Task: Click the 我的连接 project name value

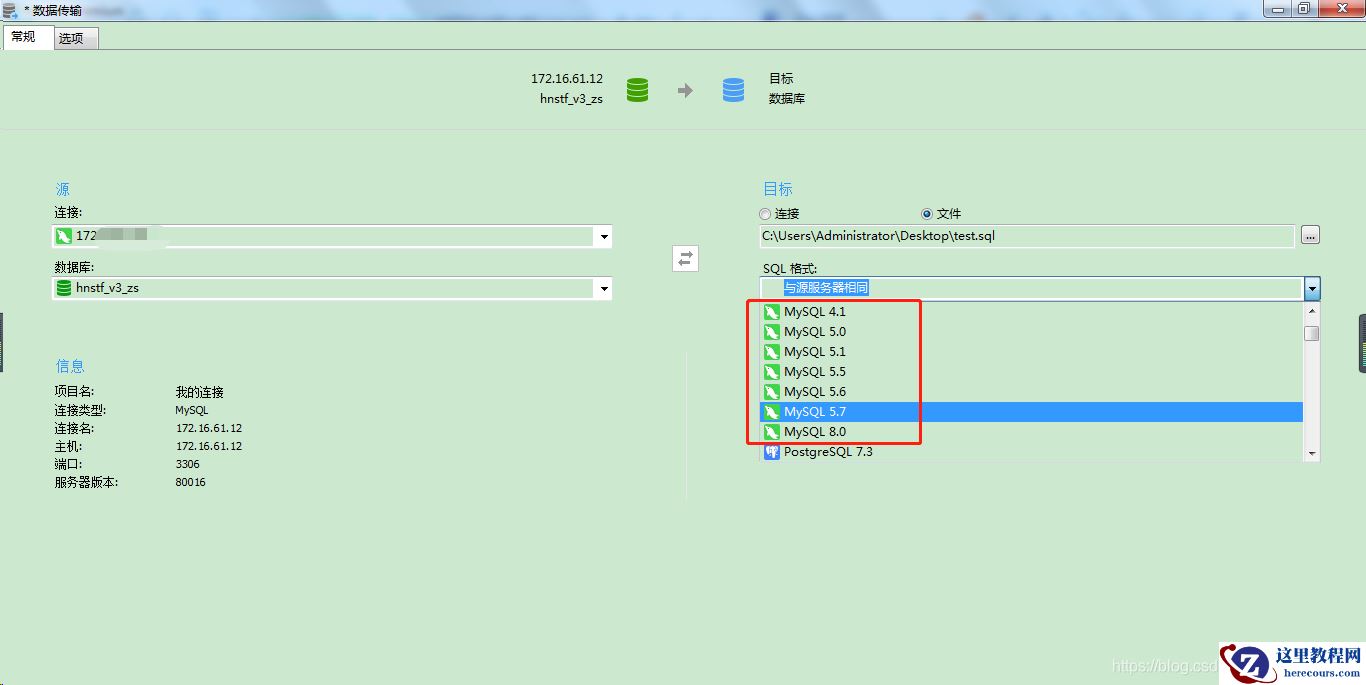Action: (x=199, y=392)
